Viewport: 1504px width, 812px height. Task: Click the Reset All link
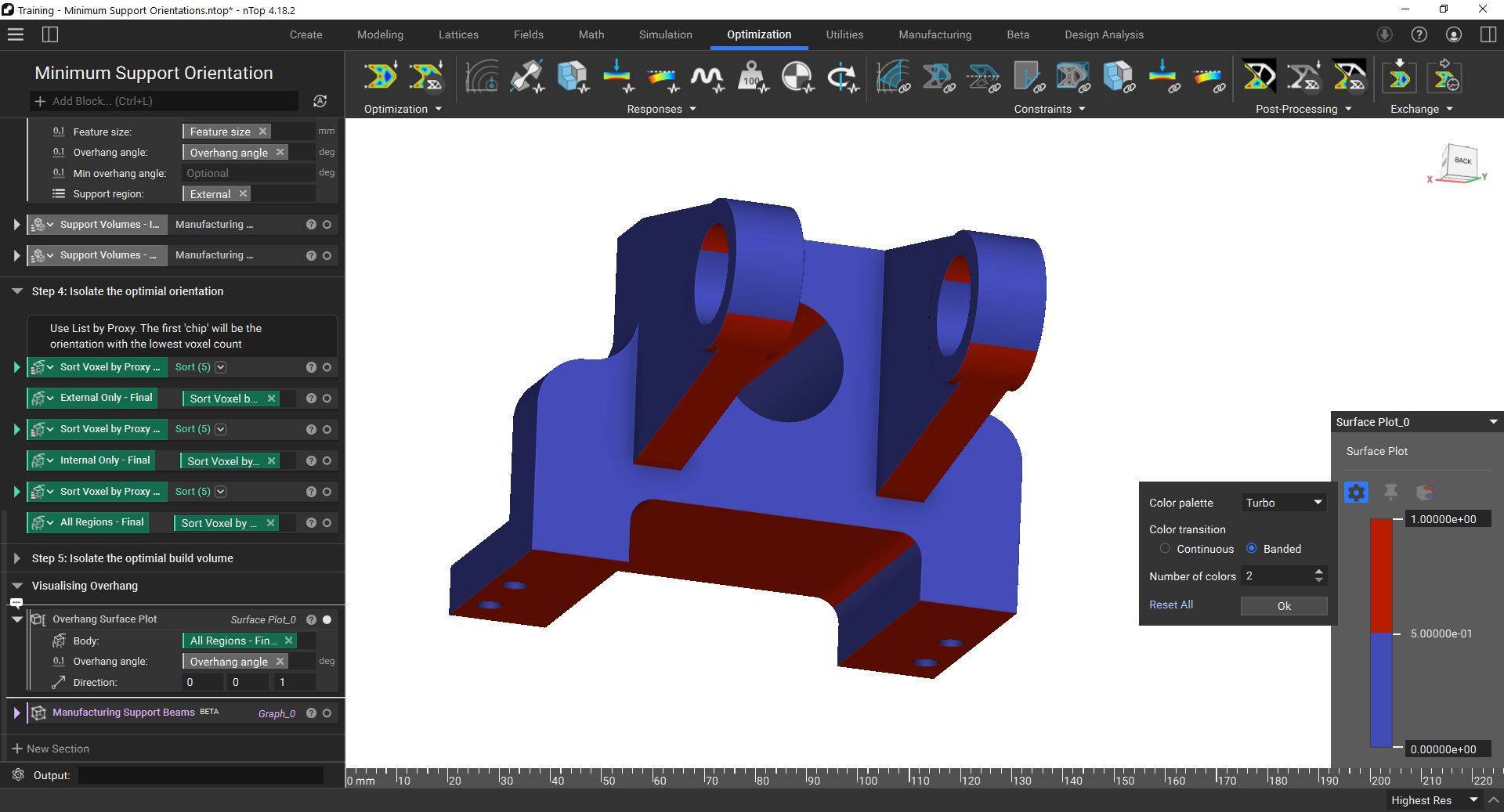click(x=1171, y=604)
